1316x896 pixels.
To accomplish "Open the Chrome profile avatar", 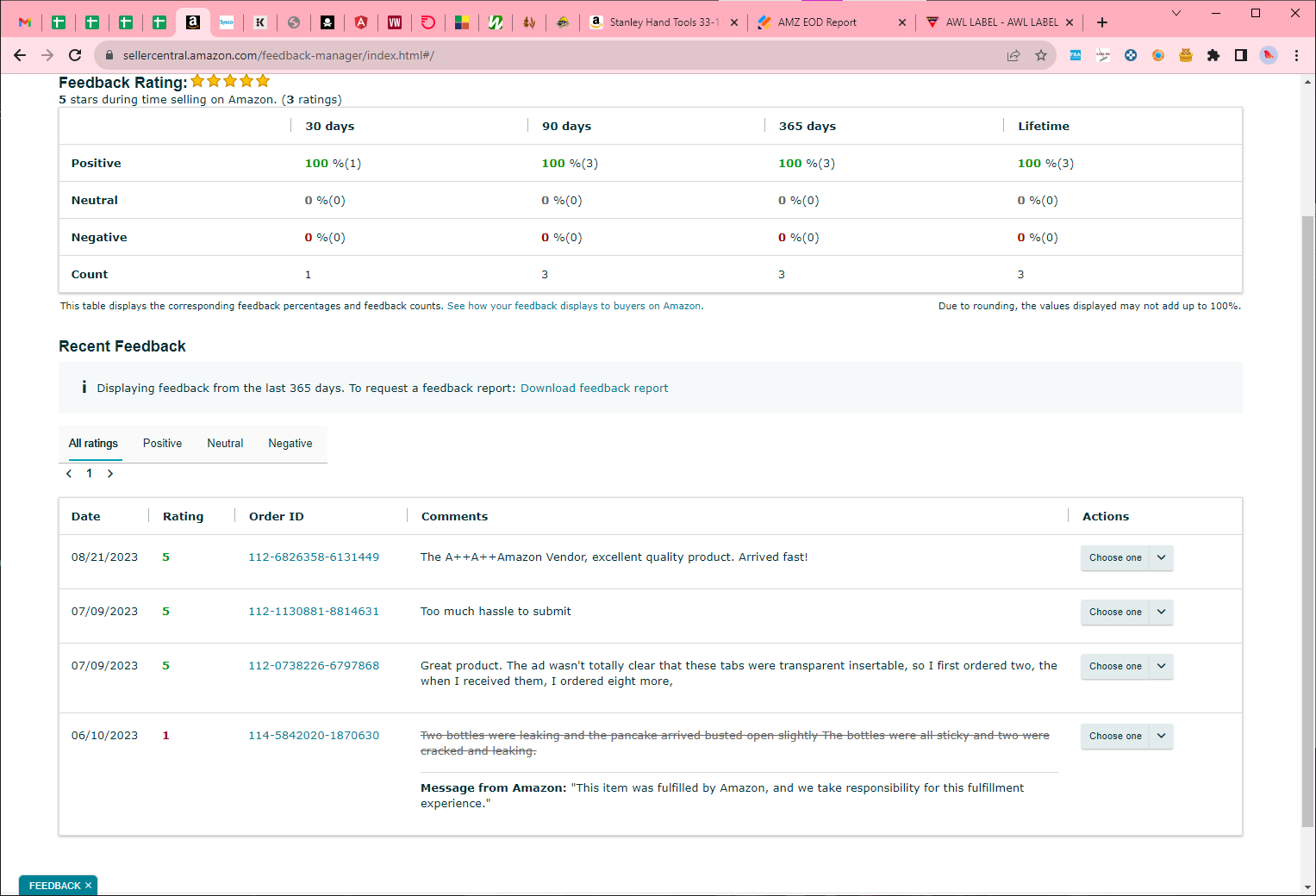I will tap(1269, 55).
